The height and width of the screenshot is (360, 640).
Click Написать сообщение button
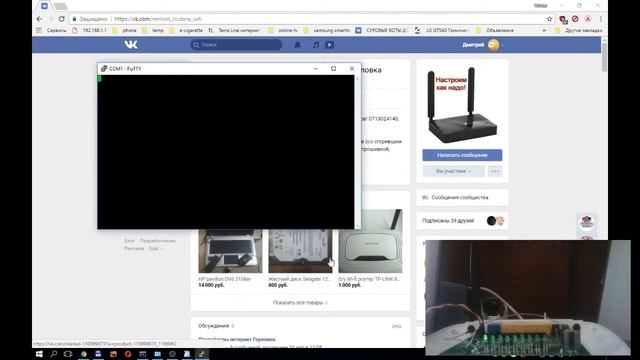click(x=462, y=155)
